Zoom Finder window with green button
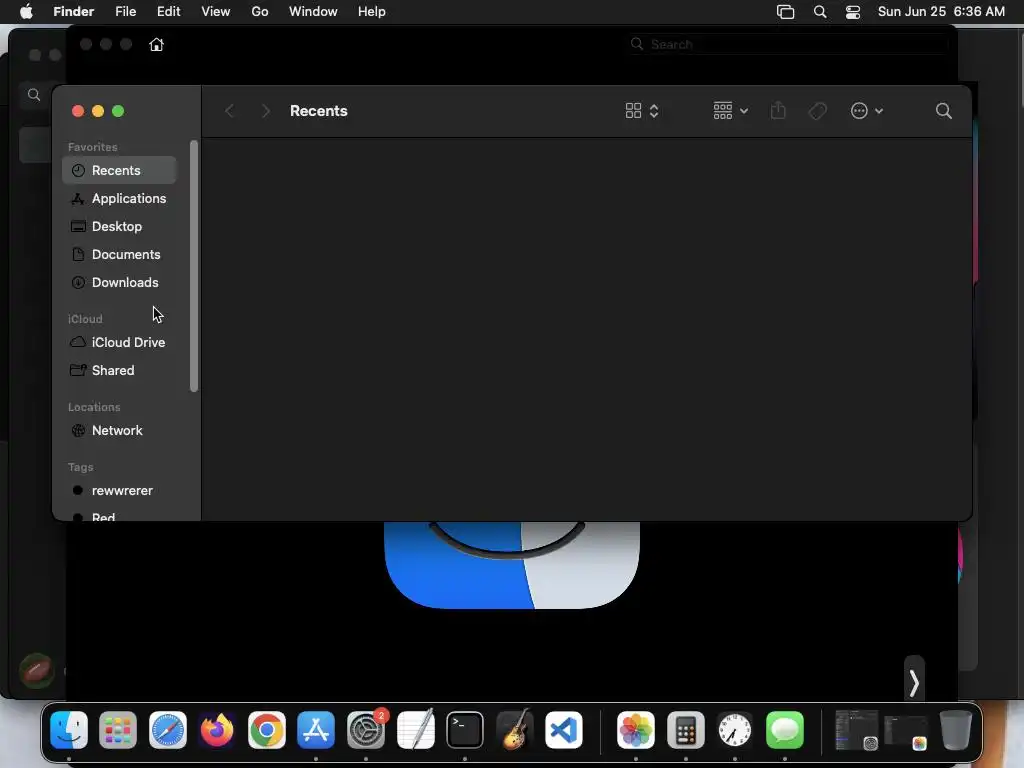This screenshot has height=768, width=1024. click(118, 111)
